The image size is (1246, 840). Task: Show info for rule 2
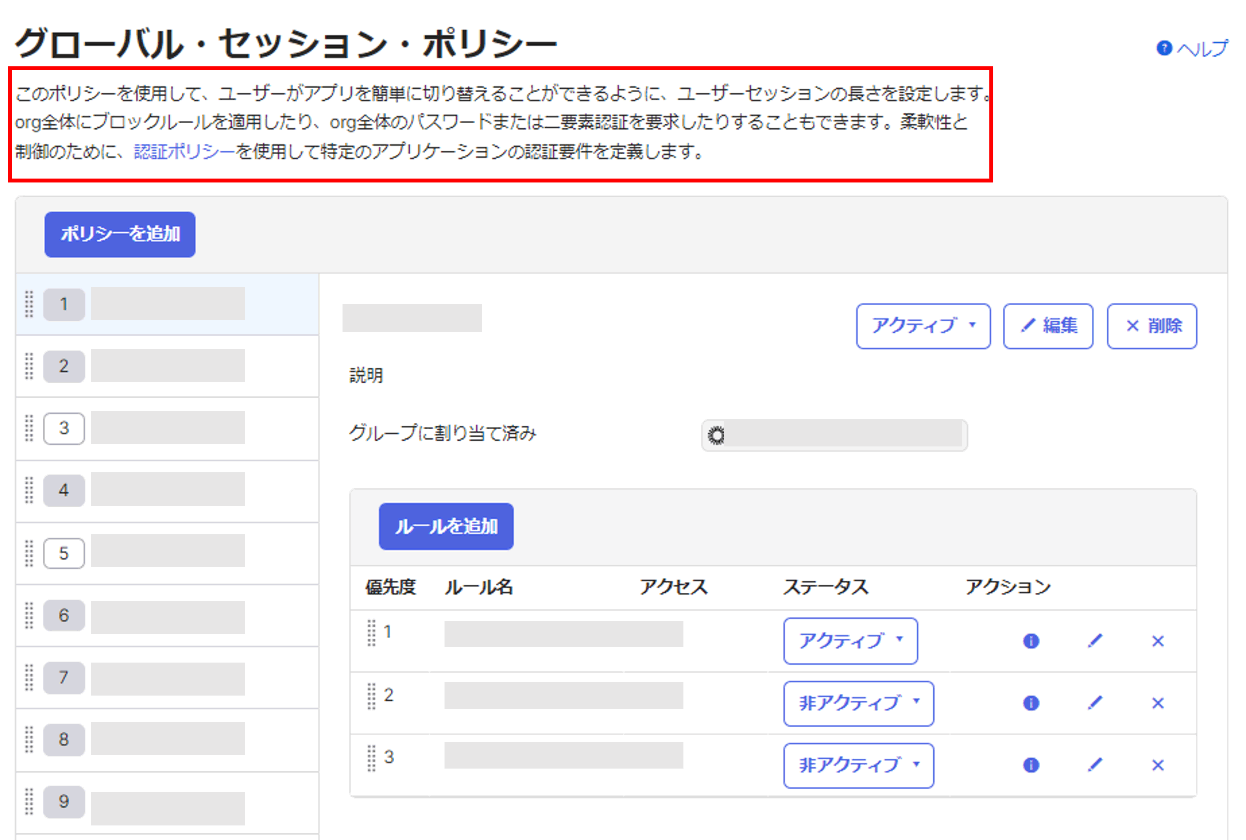tap(1031, 703)
